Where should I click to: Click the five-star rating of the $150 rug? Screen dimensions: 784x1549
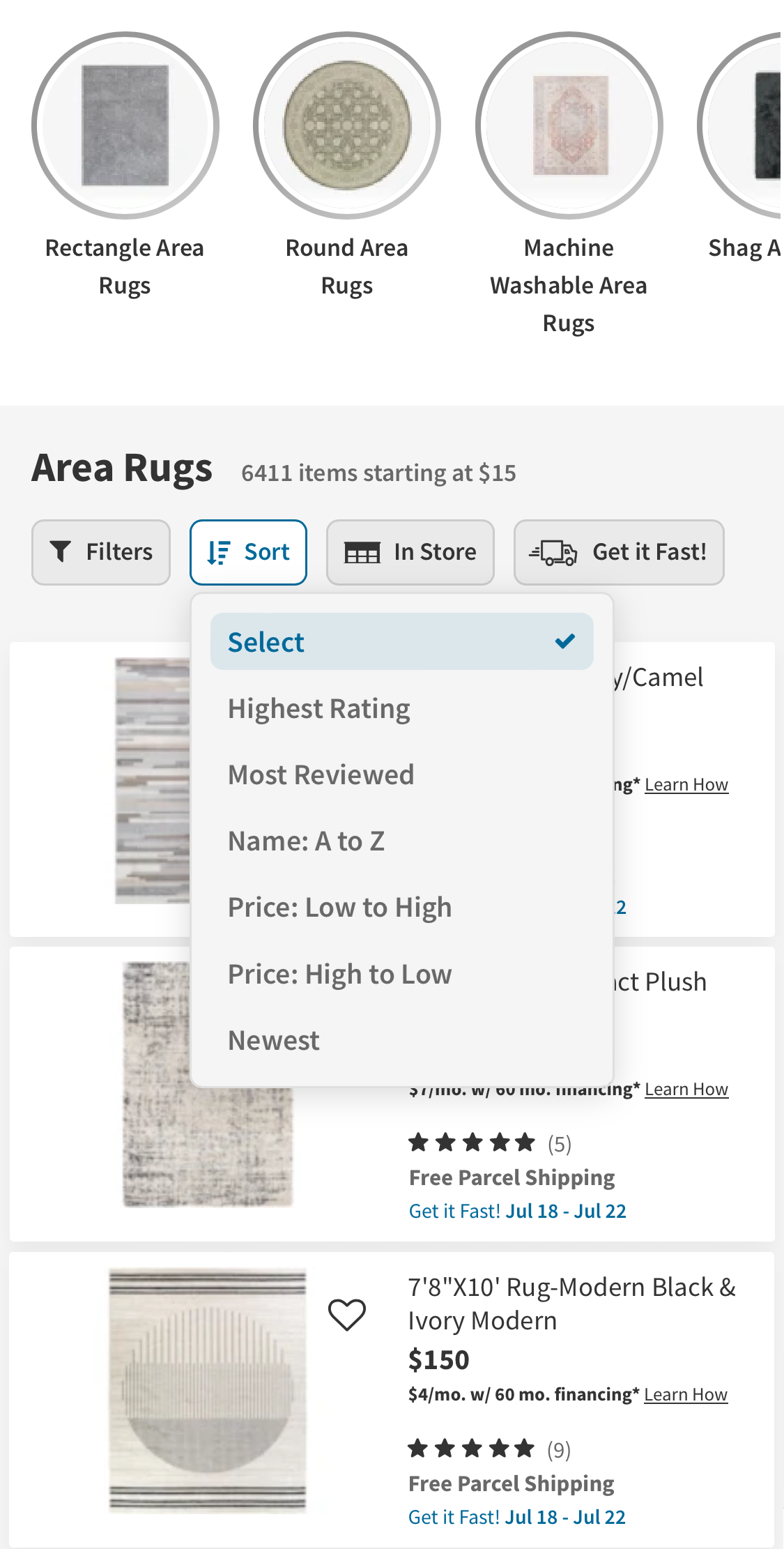coord(472,1448)
